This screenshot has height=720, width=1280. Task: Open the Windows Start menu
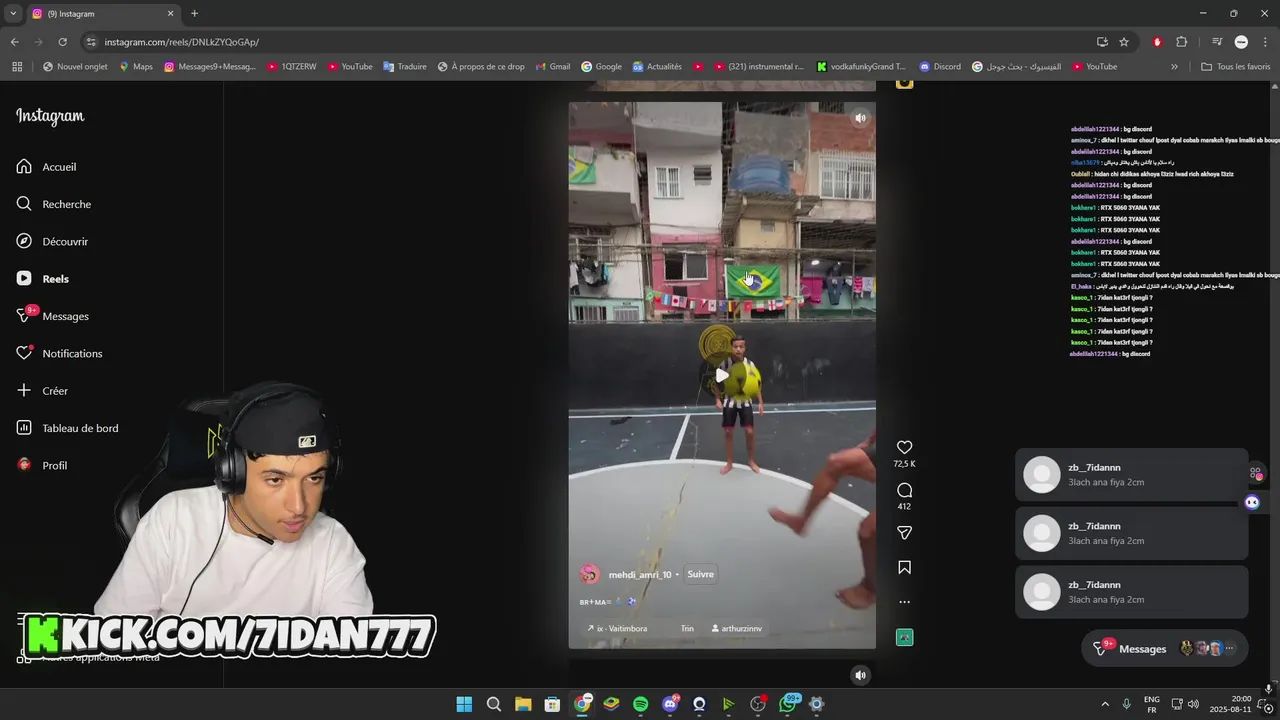(464, 704)
